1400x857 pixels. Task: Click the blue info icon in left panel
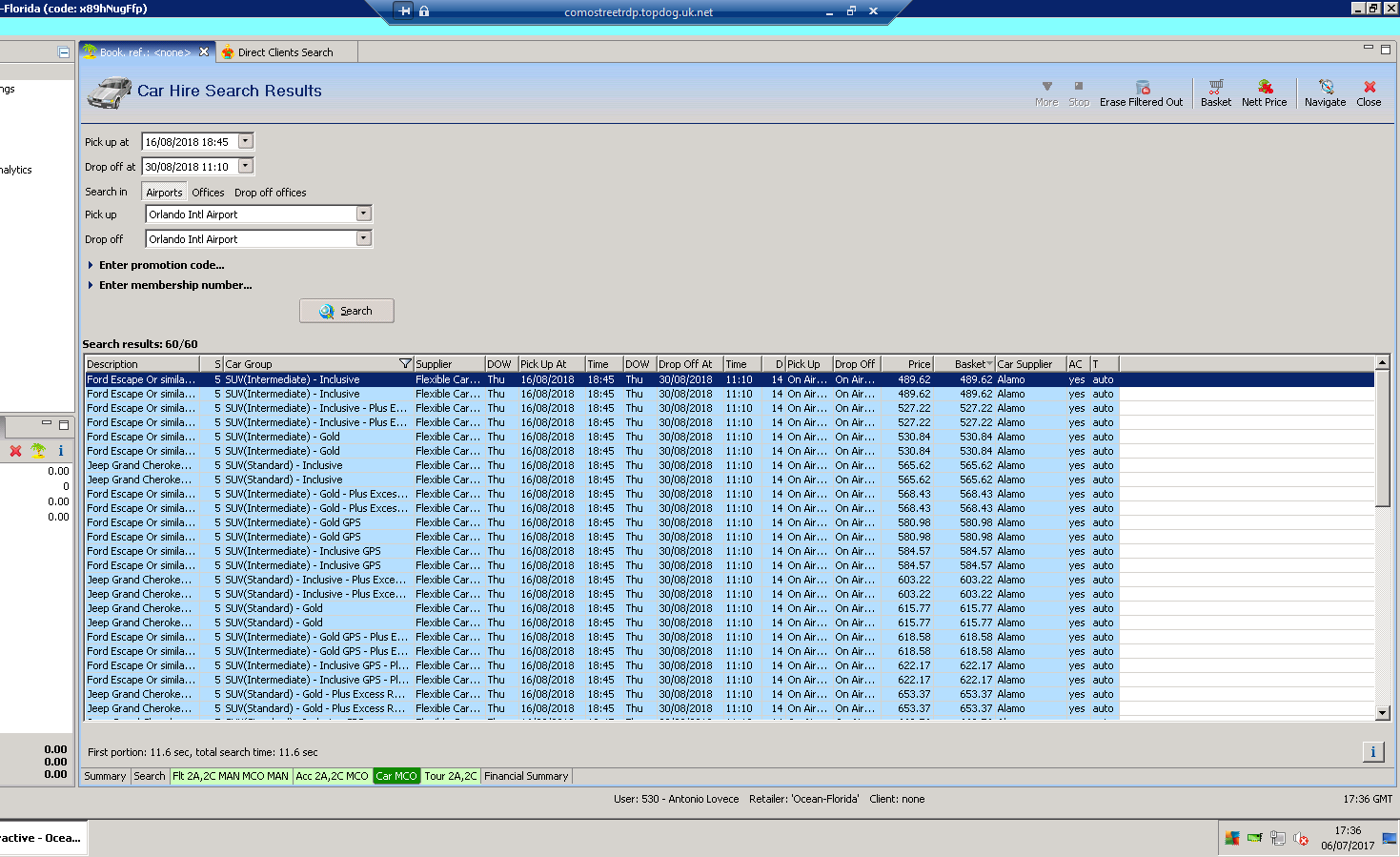coord(61,451)
